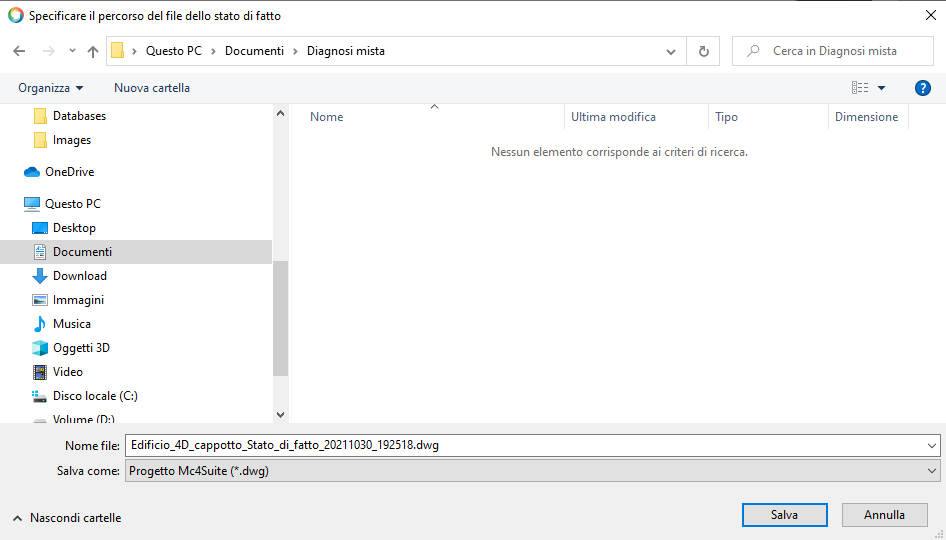Click the change view layout icon
Image resolution: width=946 pixels, height=540 pixels.
coord(860,88)
